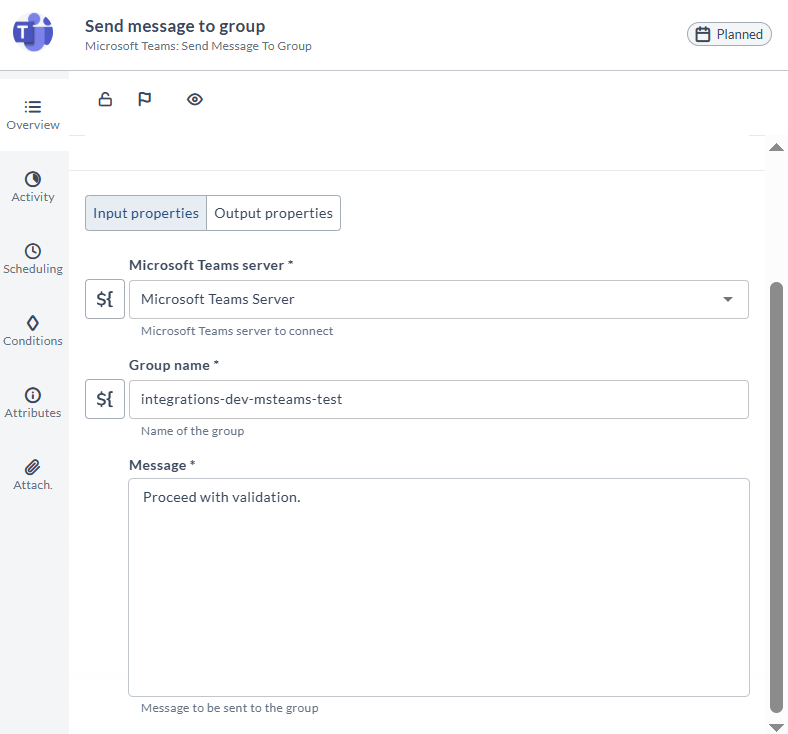Click the vertical scrollbar thumb

coord(776,497)
